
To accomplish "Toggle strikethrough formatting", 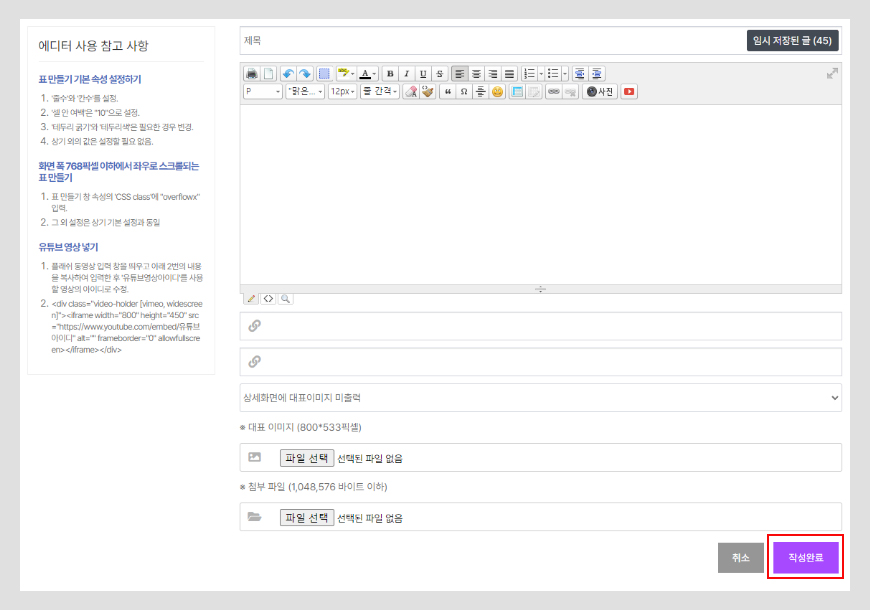I will (440, 73).
